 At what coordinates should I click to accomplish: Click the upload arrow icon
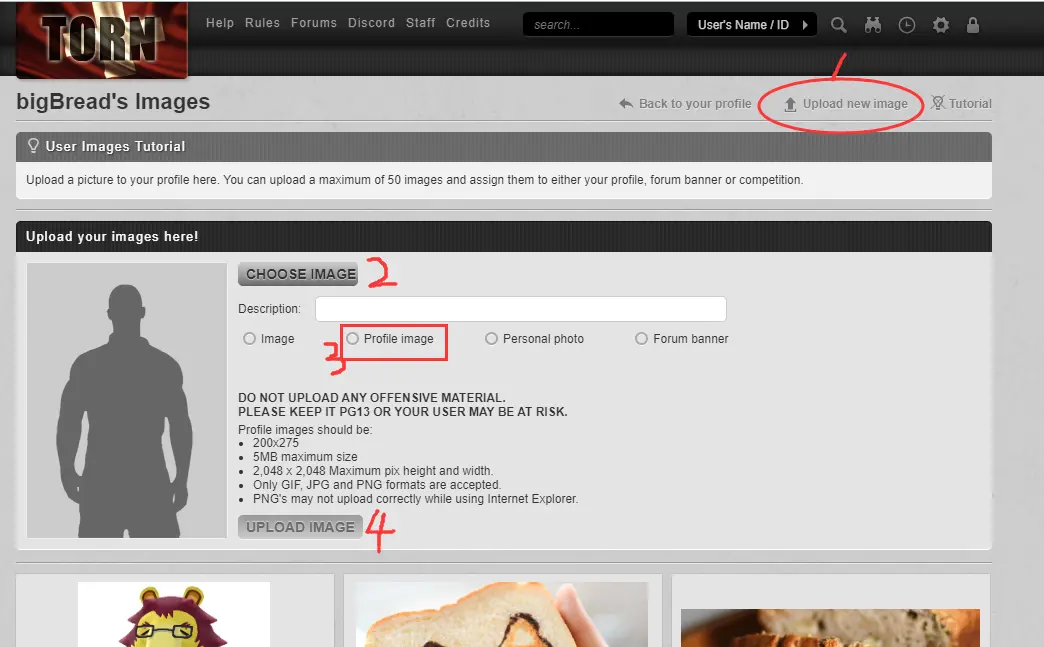pyautogui.click(x=790, y=104)
